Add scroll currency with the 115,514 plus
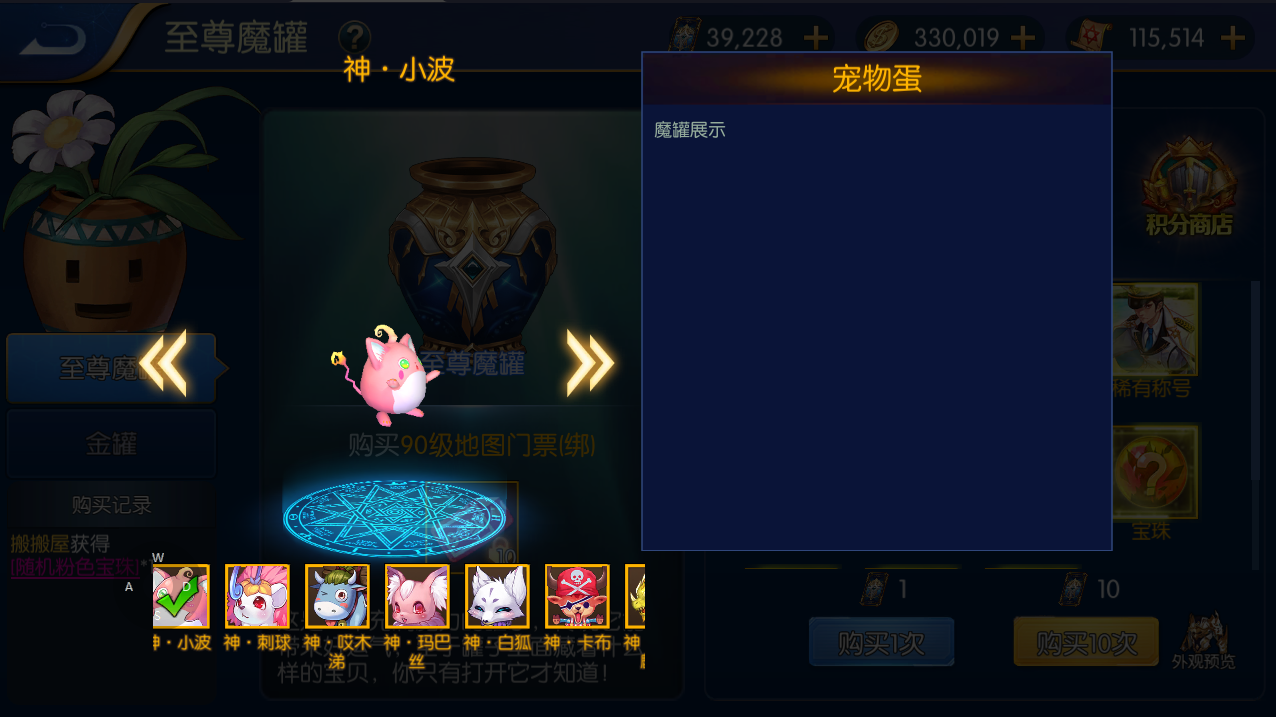 coord(1233,38)
